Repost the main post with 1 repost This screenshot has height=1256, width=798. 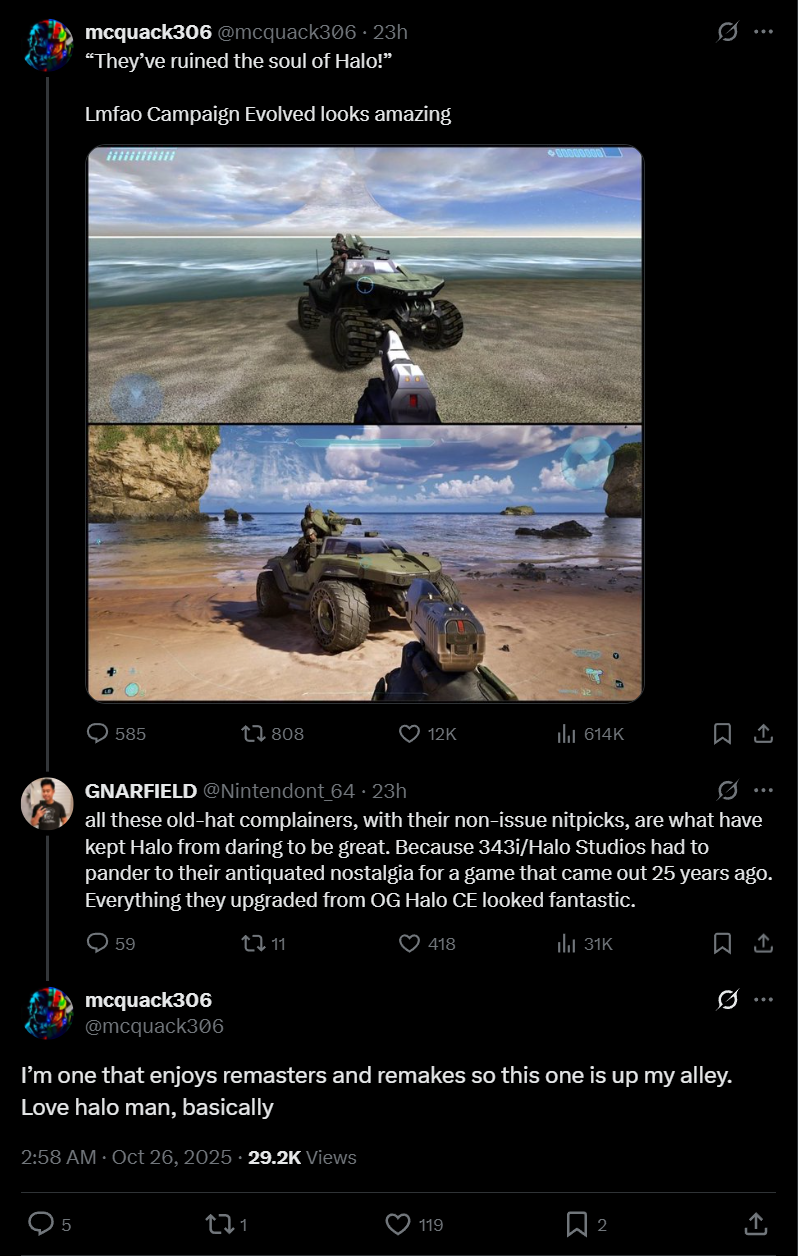coord(225,1224)
